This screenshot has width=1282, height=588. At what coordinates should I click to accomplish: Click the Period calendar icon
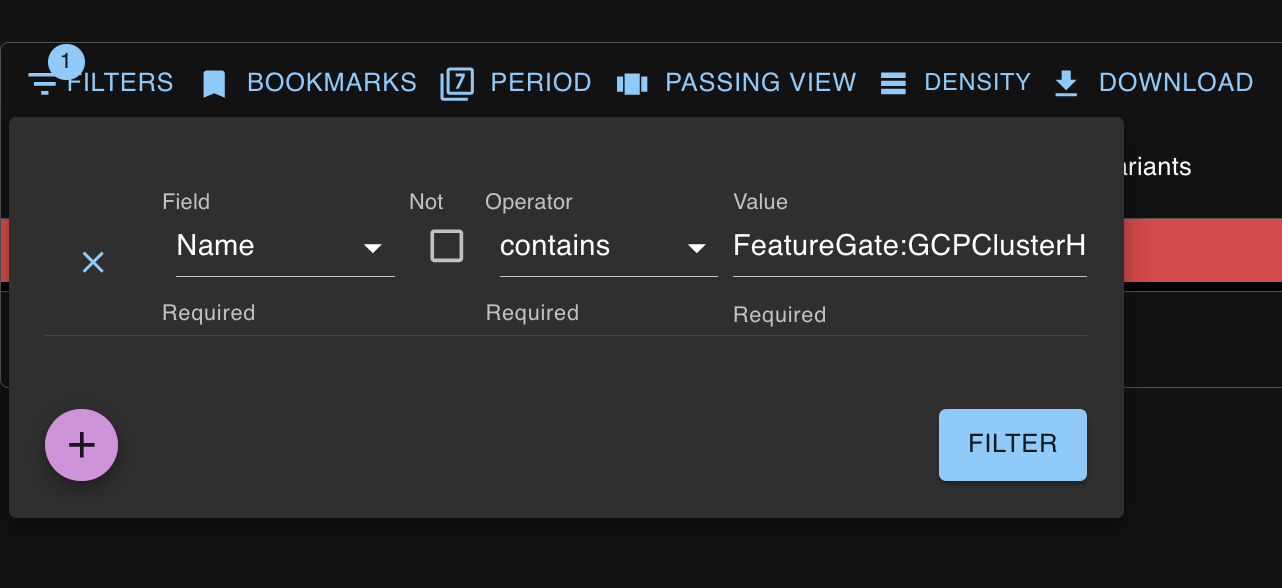pyautogui.click(x=457, y=84)
